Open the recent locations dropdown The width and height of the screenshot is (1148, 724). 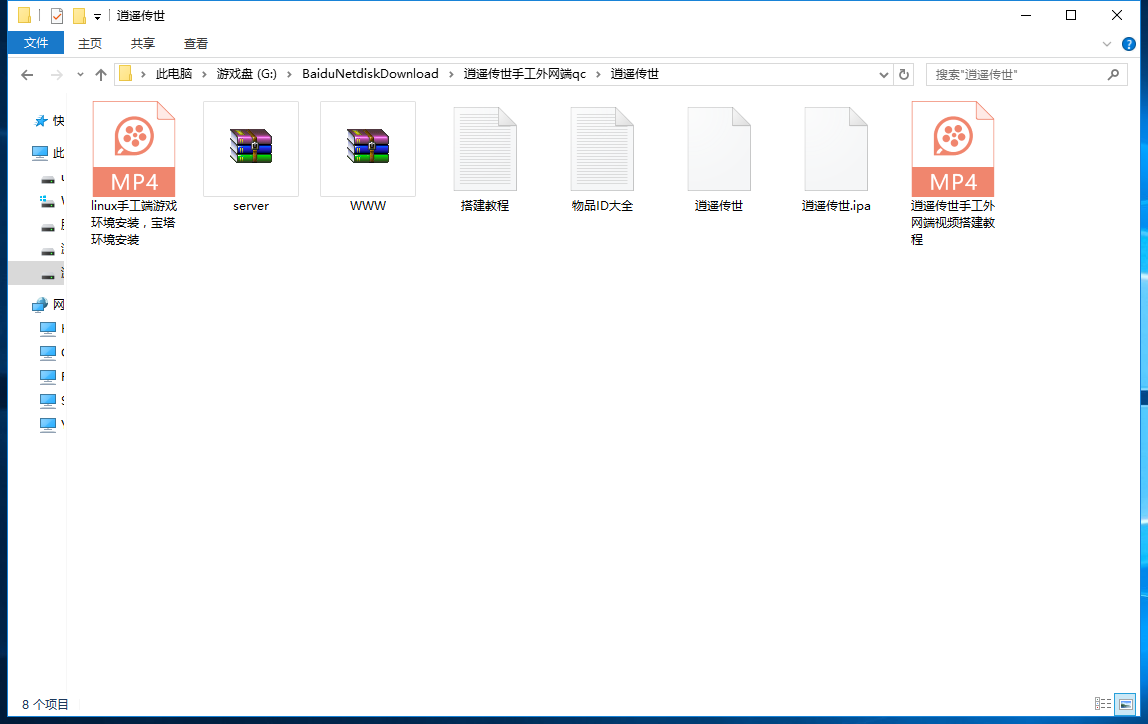tap(81, 75)
